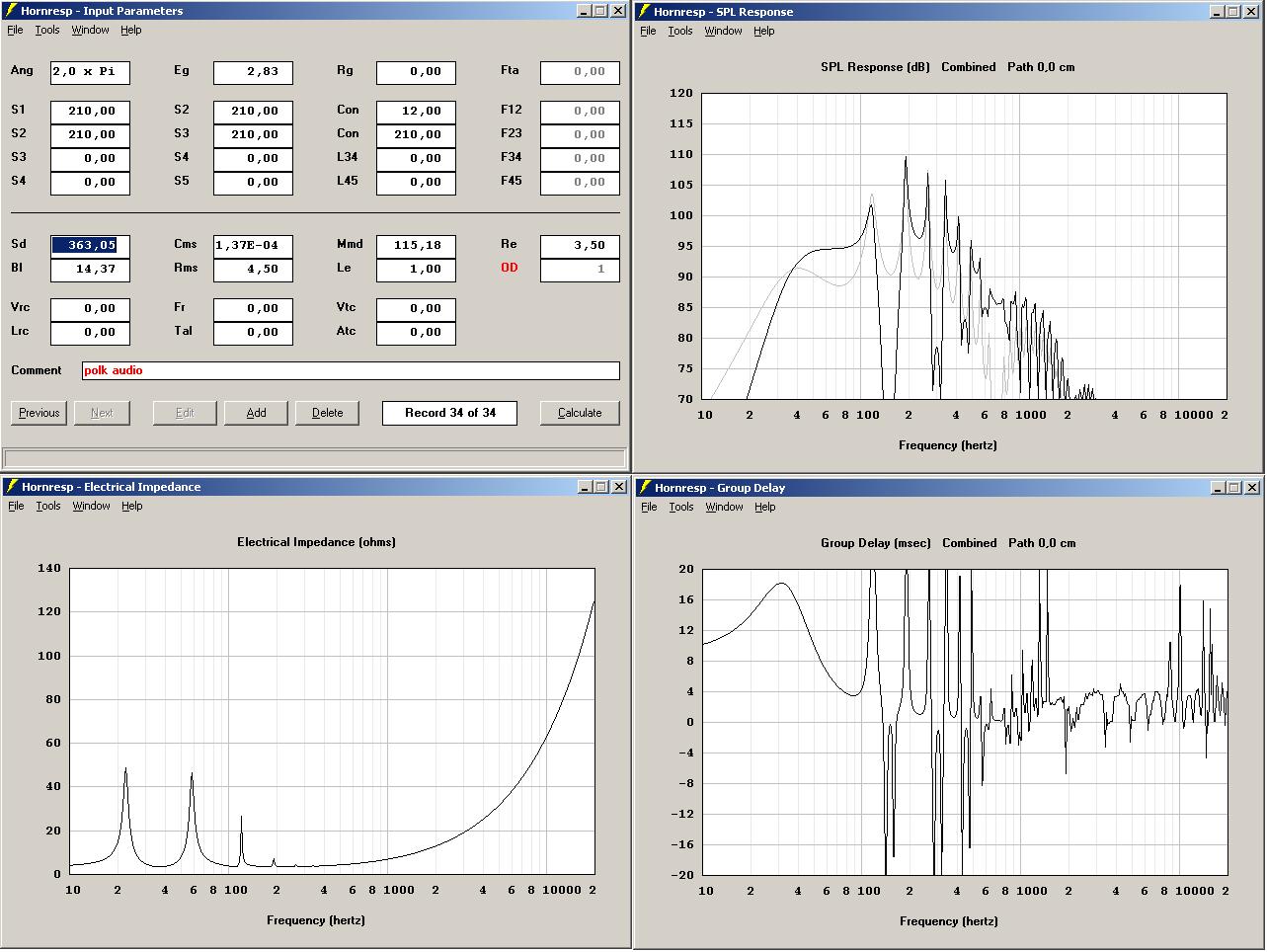Open Help menu in Electrical Impedance window
This screenshot has height=952, width=1267.
pyautogui.click(x=132, y=506)
